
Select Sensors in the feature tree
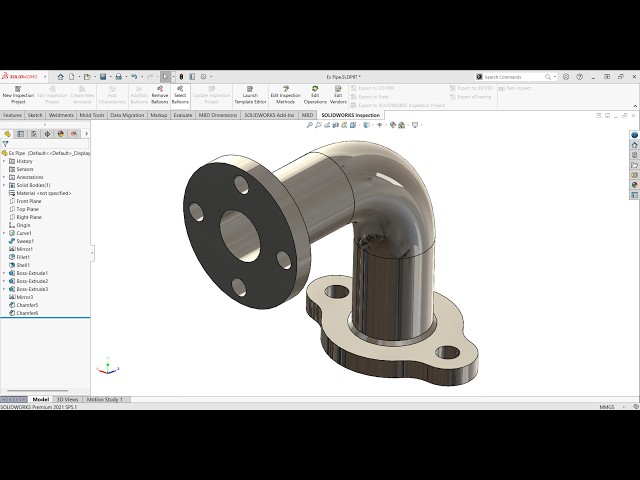21,169
